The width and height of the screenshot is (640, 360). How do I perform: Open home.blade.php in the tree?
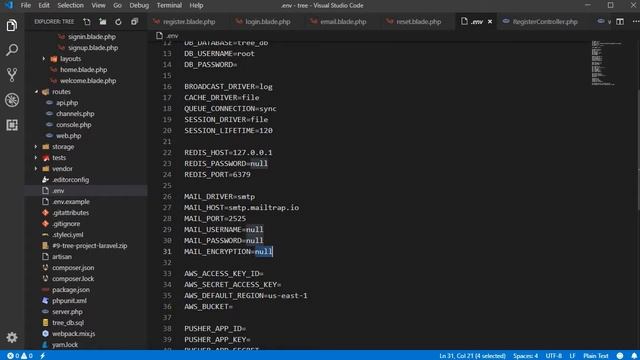click(x=84, y=70)
